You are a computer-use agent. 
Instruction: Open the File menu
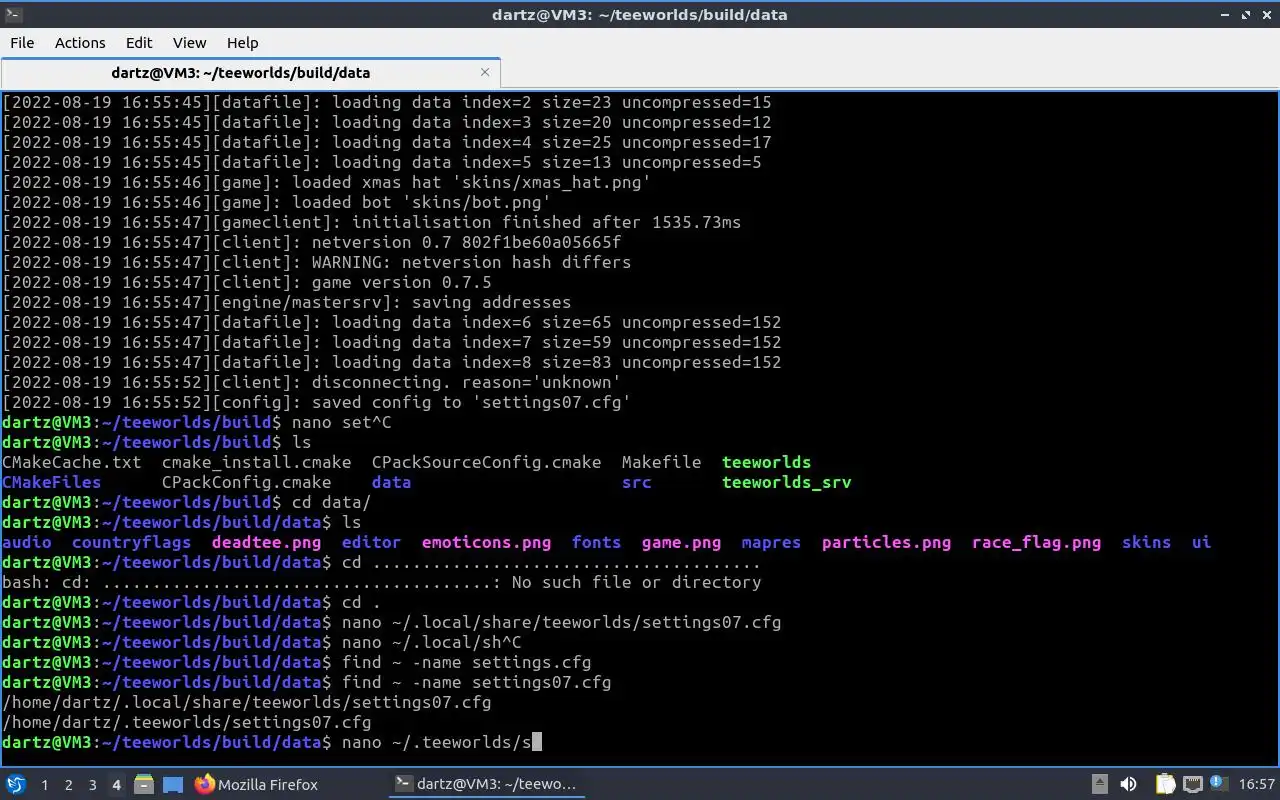coord(22,42)
